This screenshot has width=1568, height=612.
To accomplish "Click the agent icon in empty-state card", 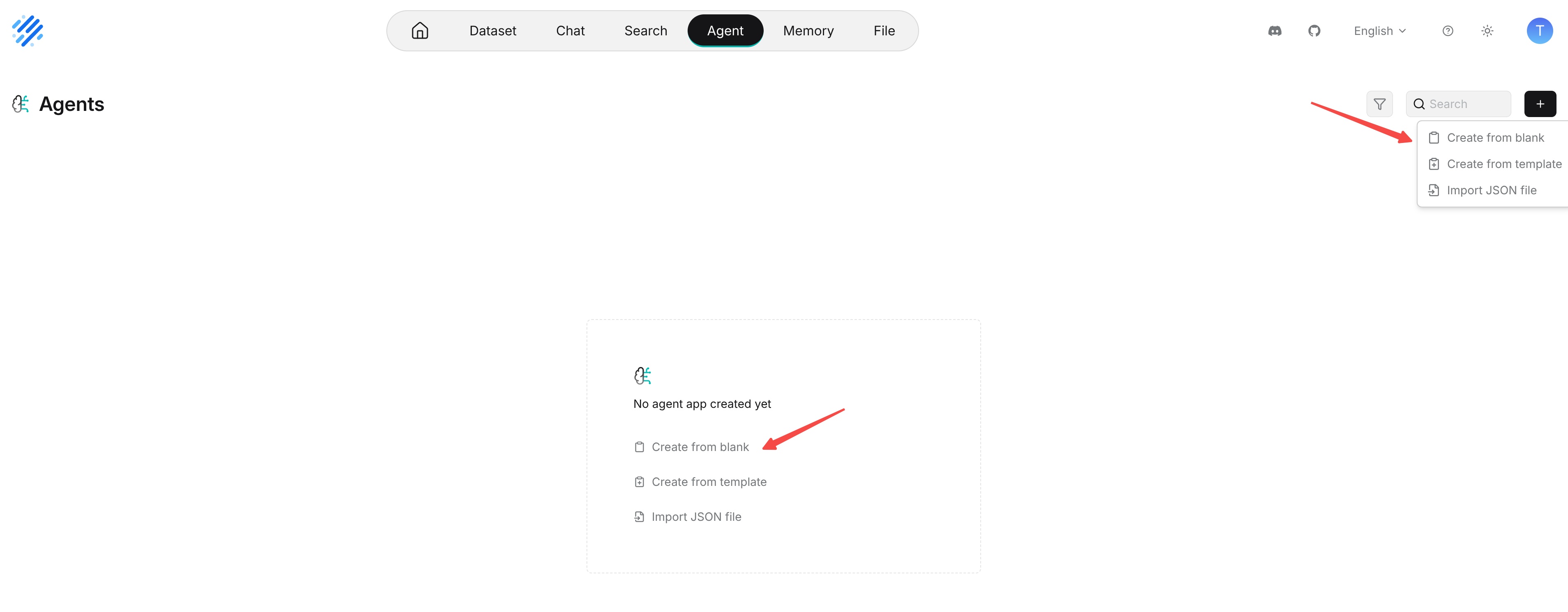I will pyautogui.click(x=642, y=375).
